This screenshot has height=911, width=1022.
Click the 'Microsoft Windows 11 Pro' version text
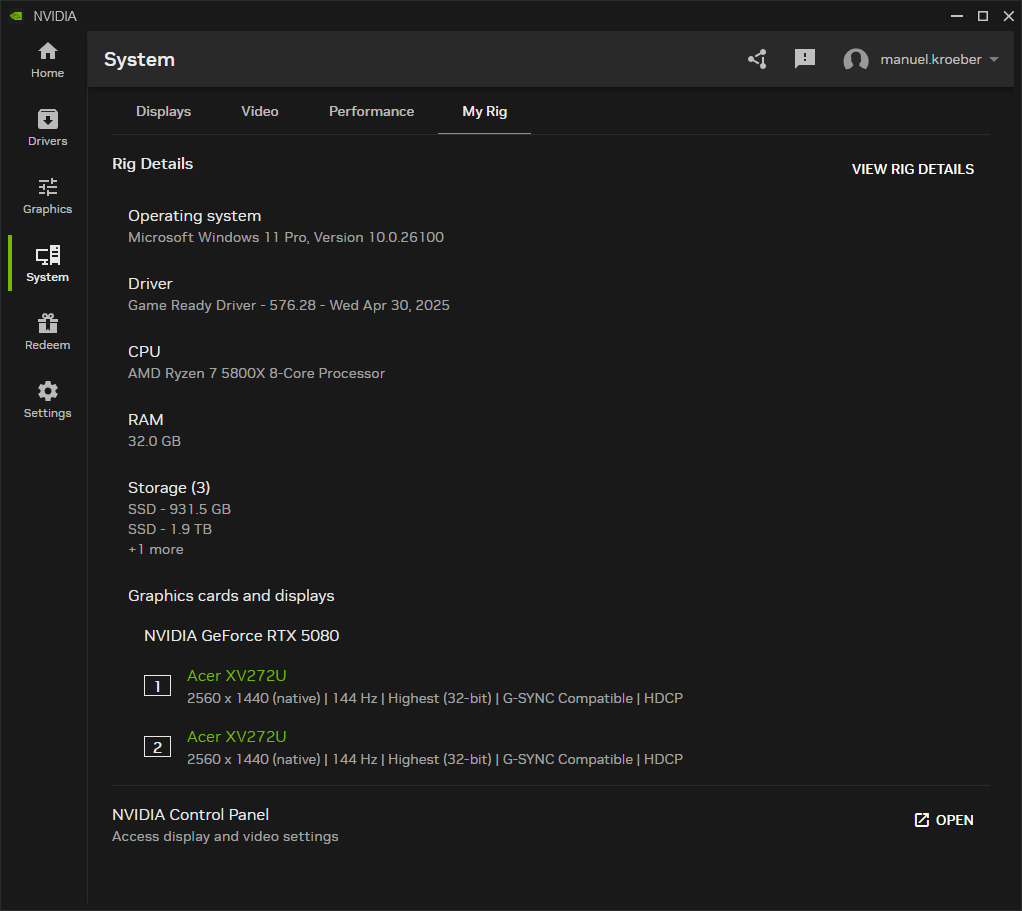(285, 237)
